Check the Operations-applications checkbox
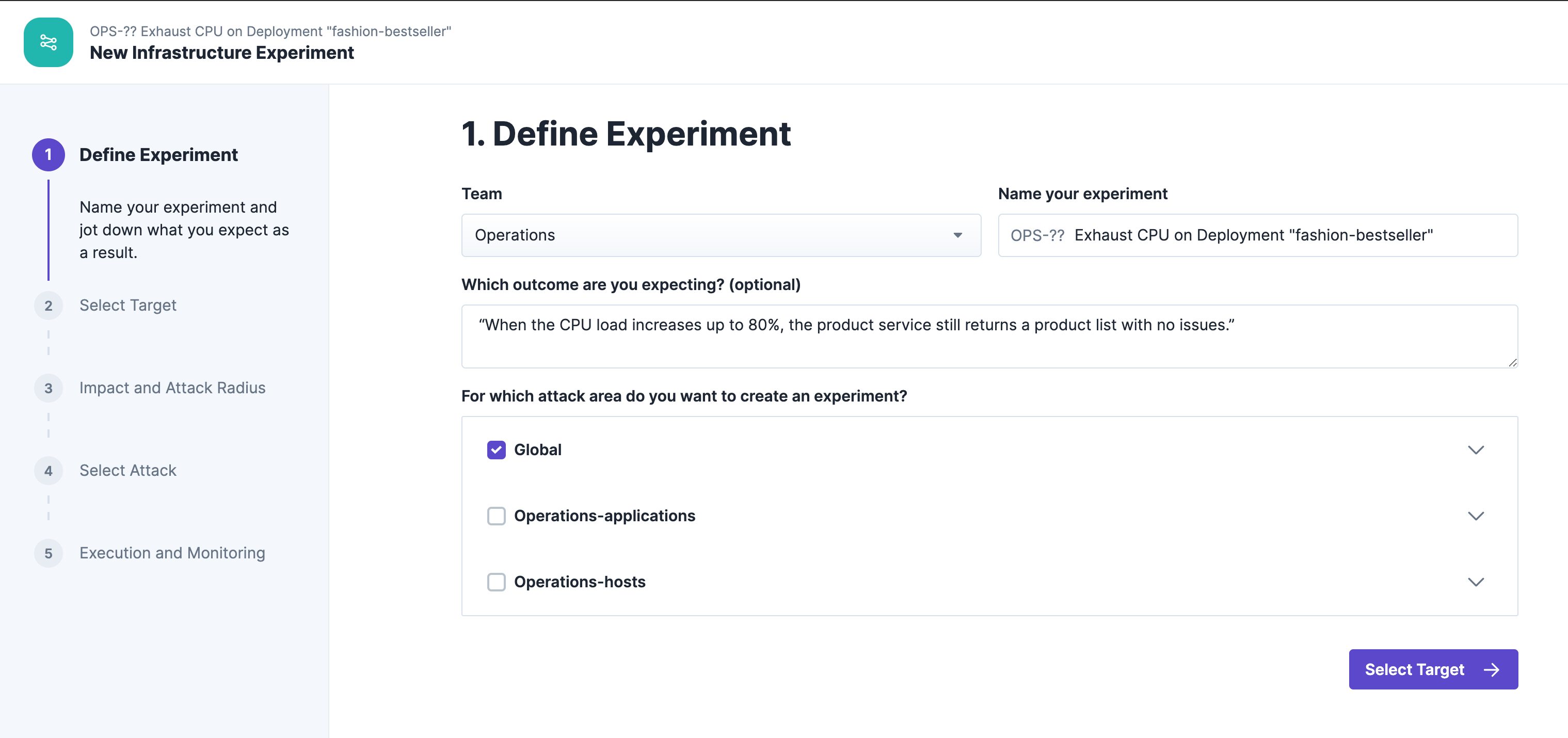Screen dimensions: 1568x738 pos(496,516)
